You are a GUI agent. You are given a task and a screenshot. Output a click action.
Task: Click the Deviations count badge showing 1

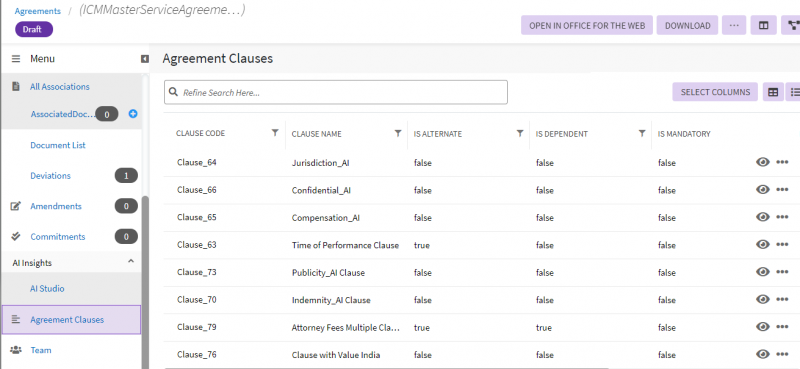coord(126,176)
